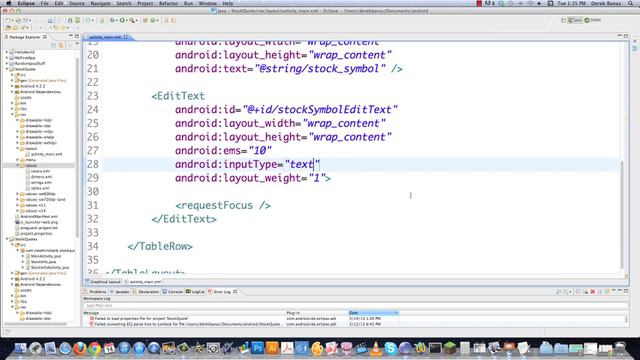Expand the MyFirstApp project node
Viewport: 640px width, 360px height.
click(x=7, y=58)
